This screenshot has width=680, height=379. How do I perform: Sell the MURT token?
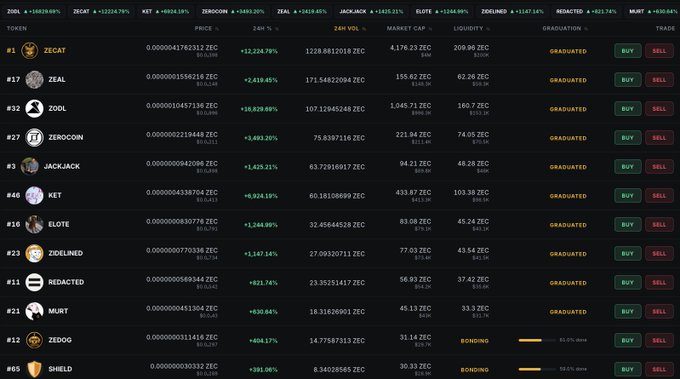659,311
